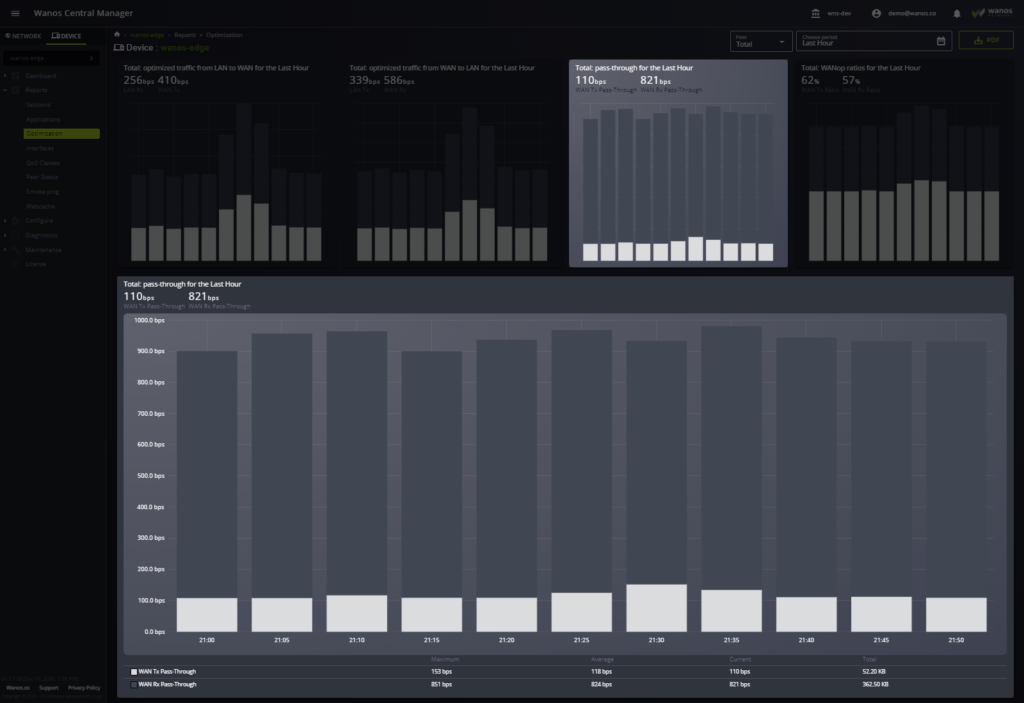Open the hamburger navigation menu

coord(15,13)
